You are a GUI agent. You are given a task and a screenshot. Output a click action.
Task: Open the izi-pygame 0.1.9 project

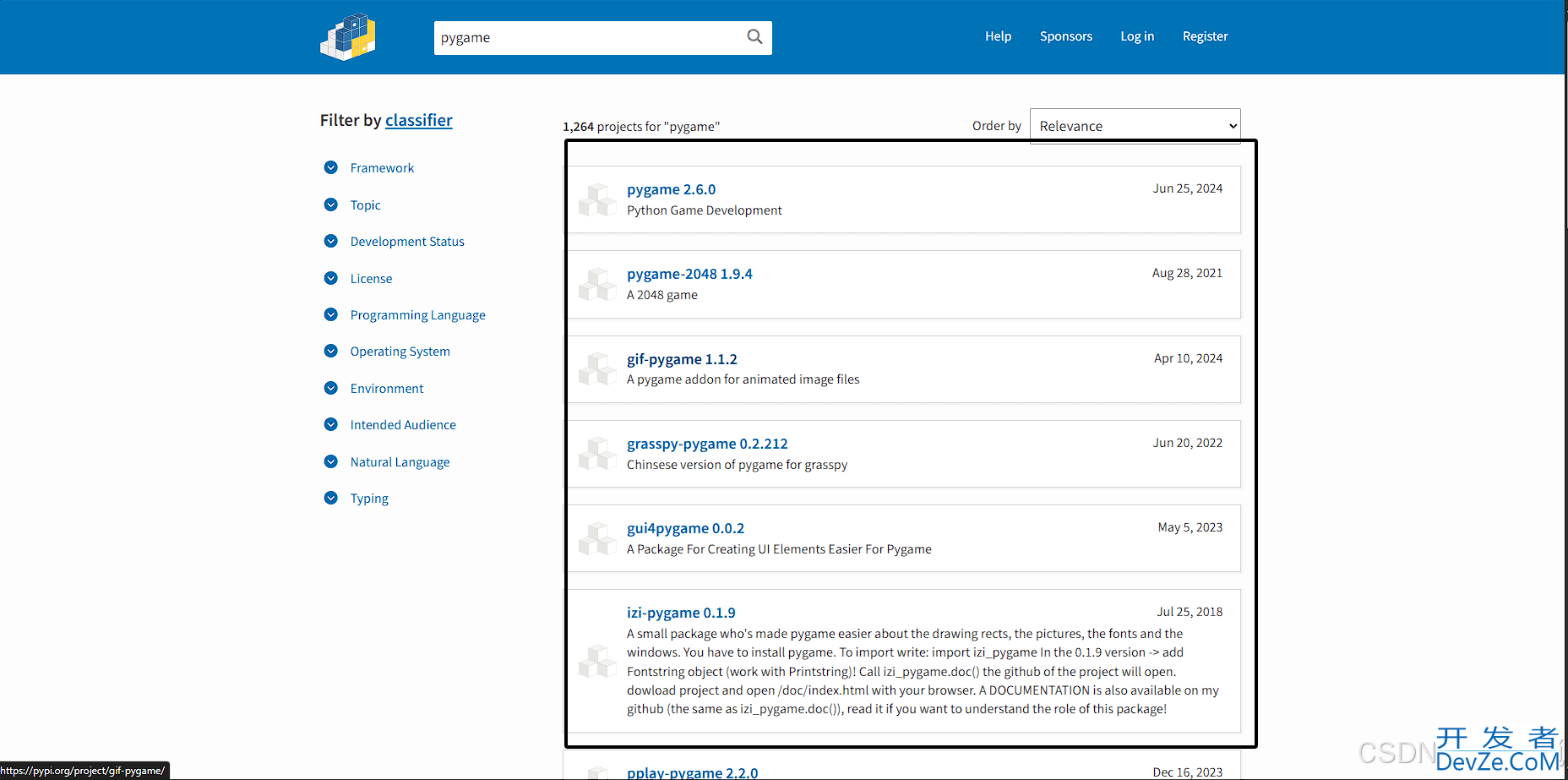point(681,613)
